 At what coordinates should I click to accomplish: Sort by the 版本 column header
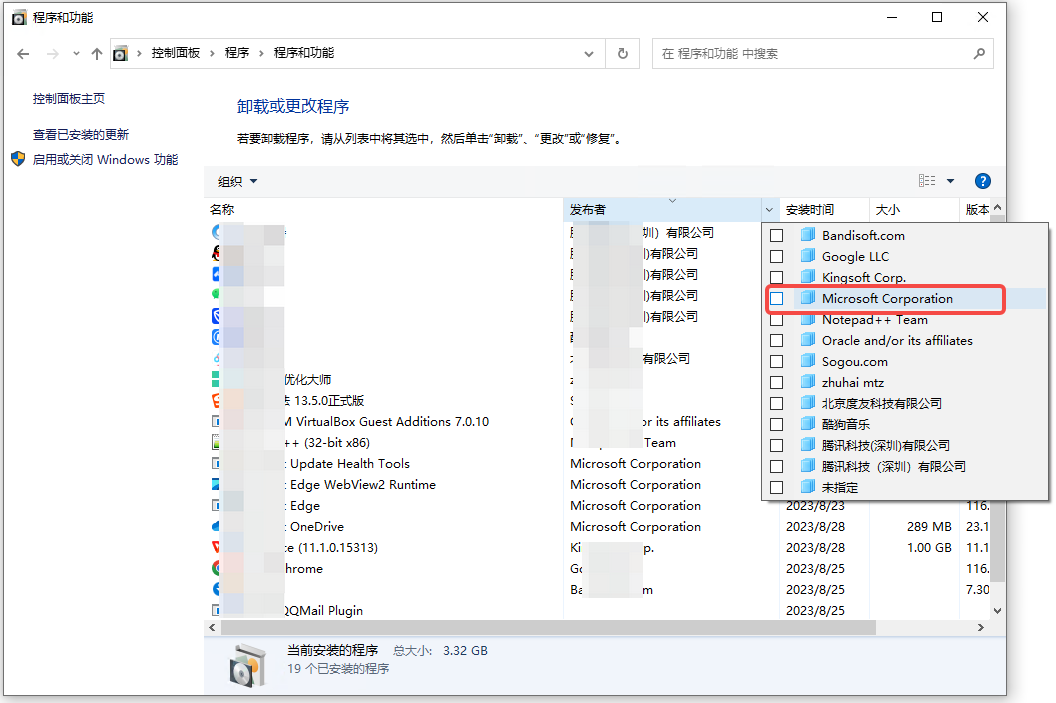click(977, 209)
